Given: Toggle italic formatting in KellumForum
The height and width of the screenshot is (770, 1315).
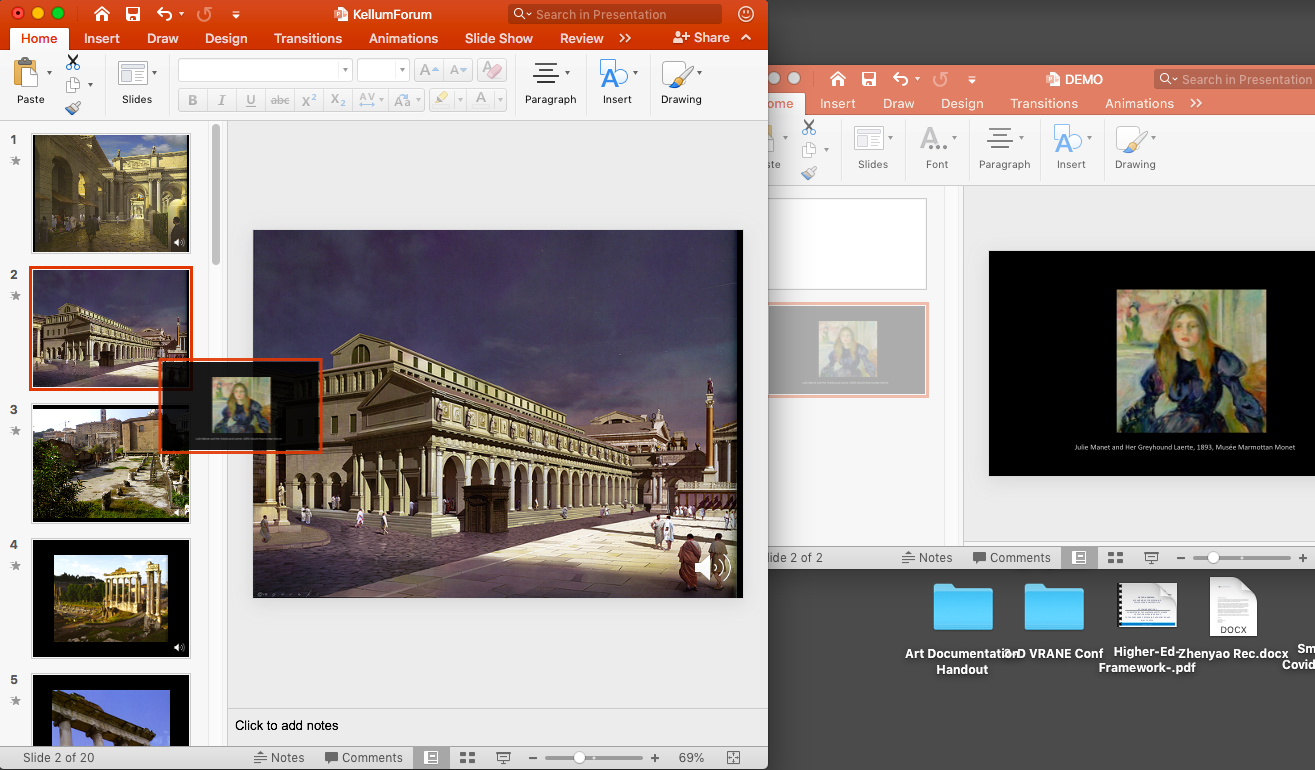Looking at the screenshot, I should pos(222,100).
